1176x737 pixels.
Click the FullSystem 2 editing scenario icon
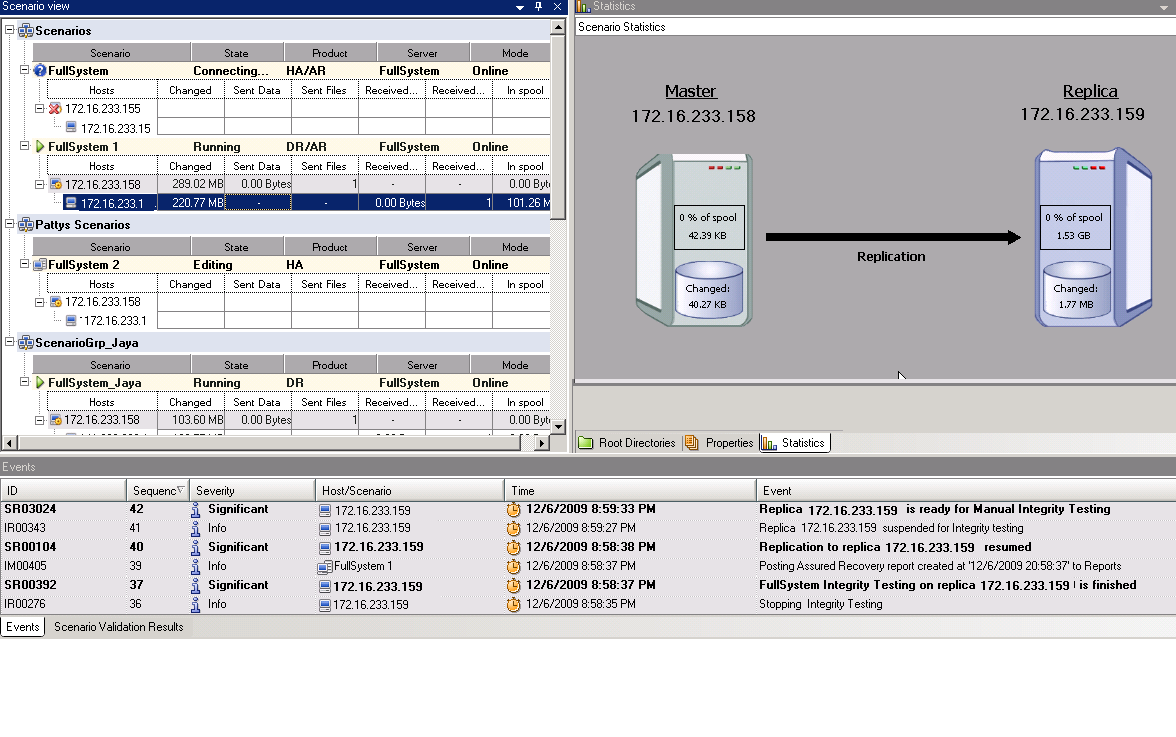tap(40, 265)
